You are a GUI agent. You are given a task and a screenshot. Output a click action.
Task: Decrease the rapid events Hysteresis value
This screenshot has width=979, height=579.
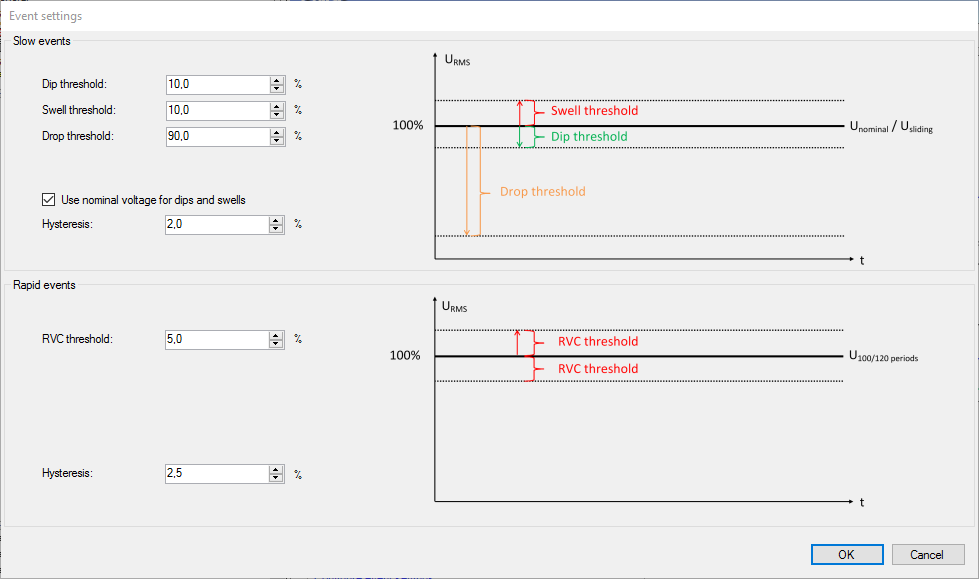point(277,478)
